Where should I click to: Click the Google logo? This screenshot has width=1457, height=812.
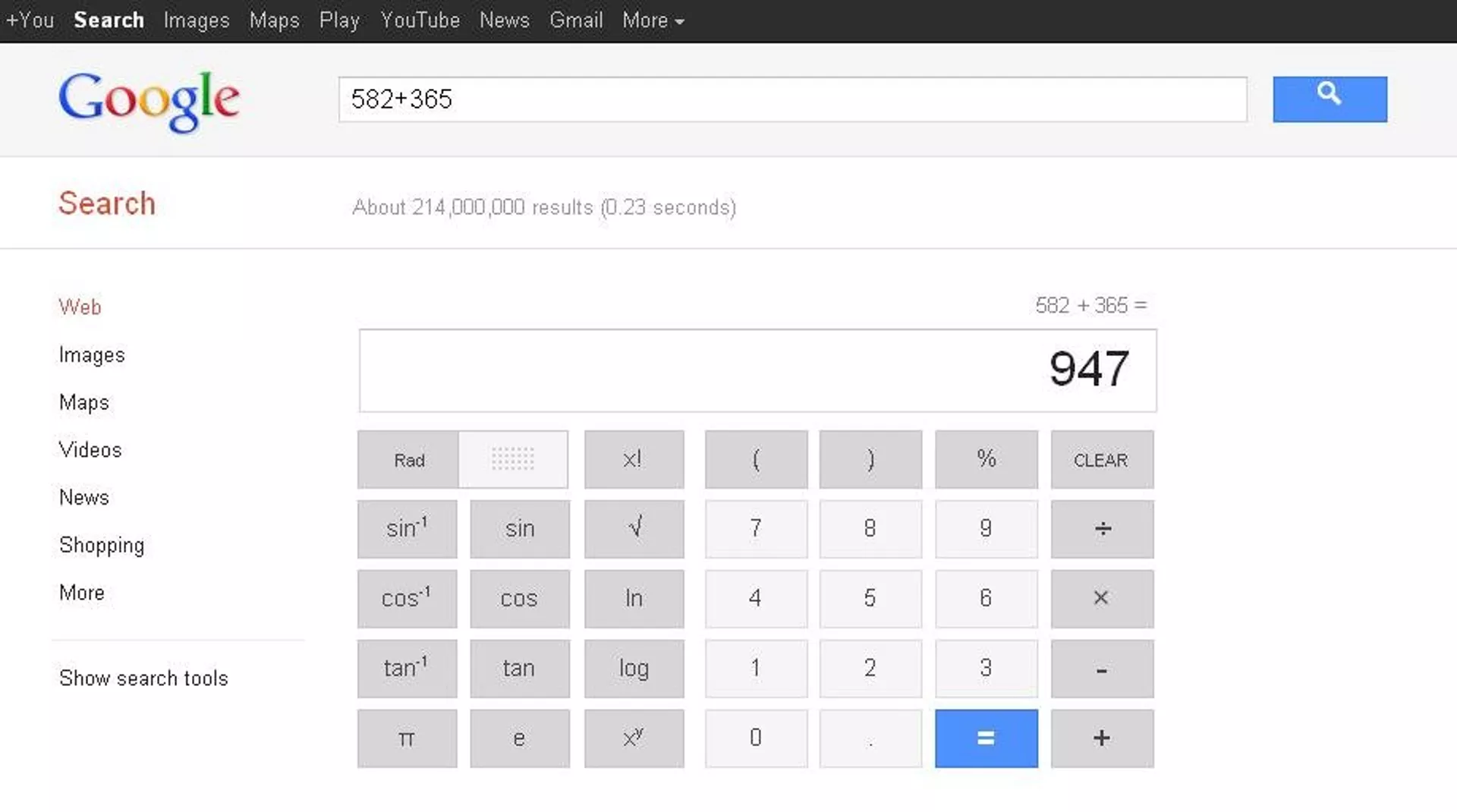149,101
